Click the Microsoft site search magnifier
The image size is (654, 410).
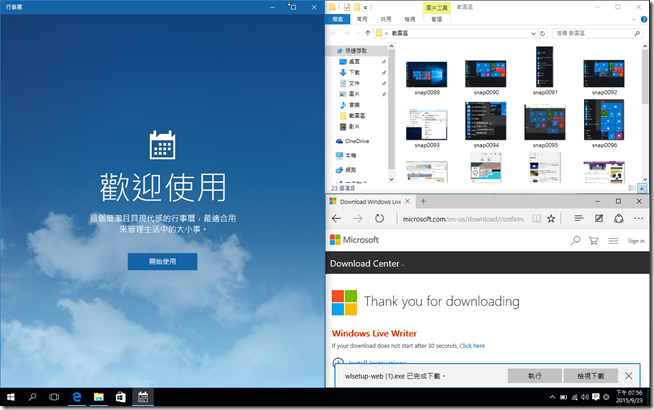pos(576,240)
